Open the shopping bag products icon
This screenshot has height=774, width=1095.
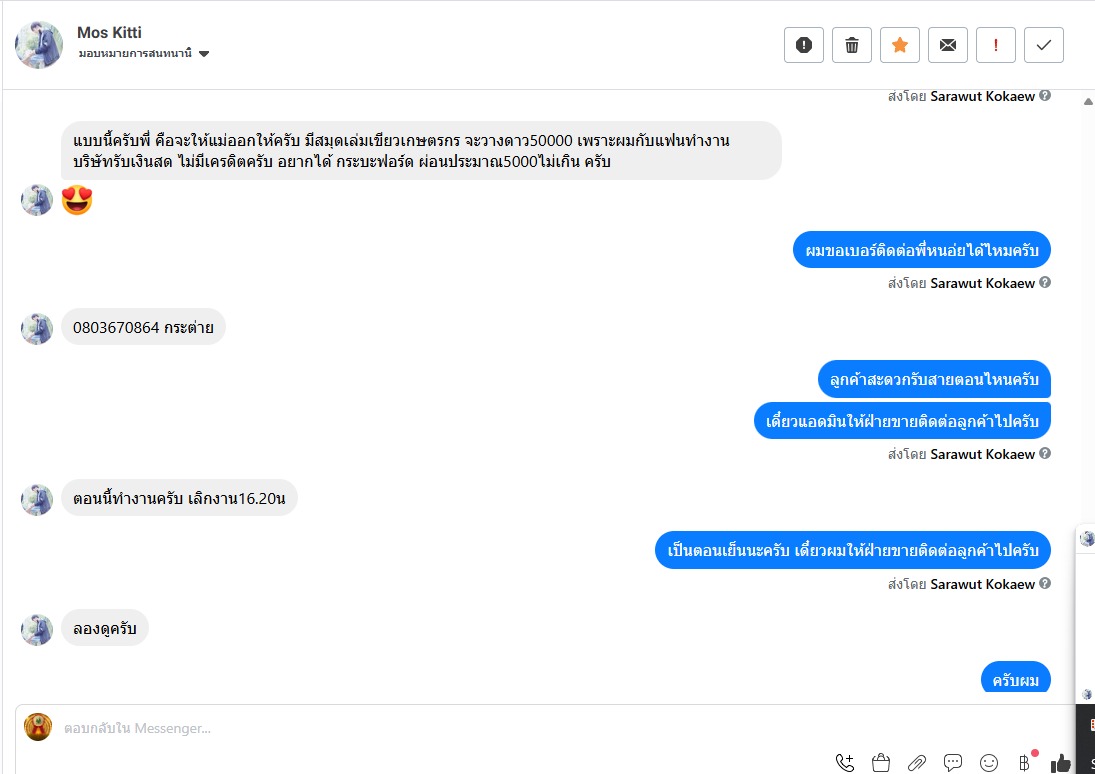[881, 763]
